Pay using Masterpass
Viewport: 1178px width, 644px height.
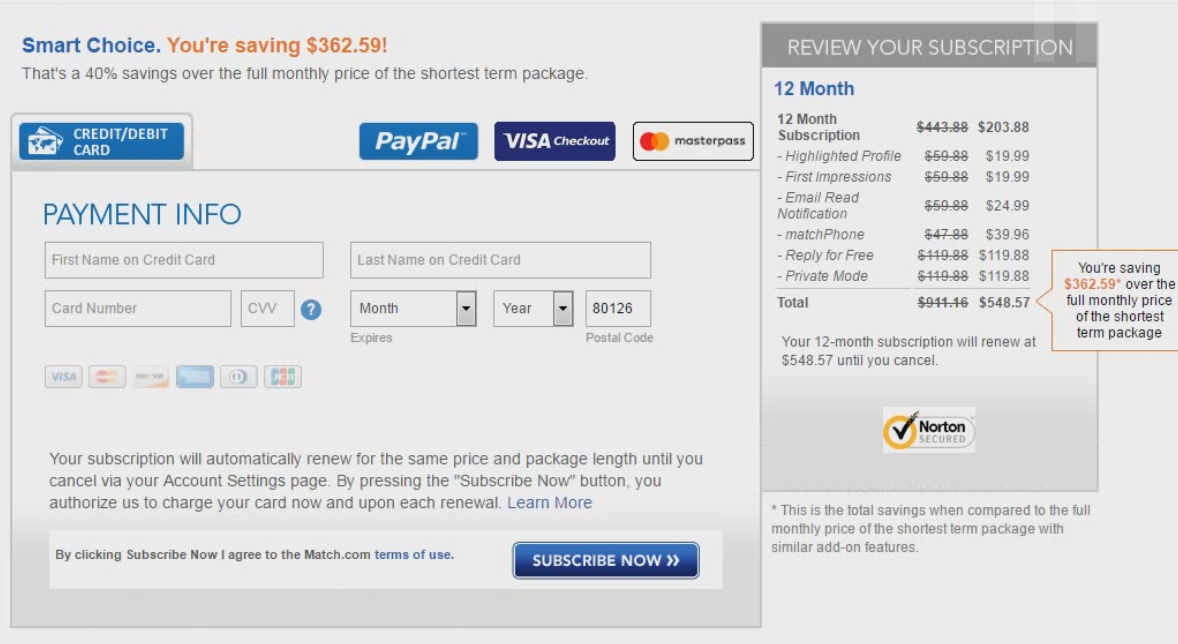coord(692,141)
